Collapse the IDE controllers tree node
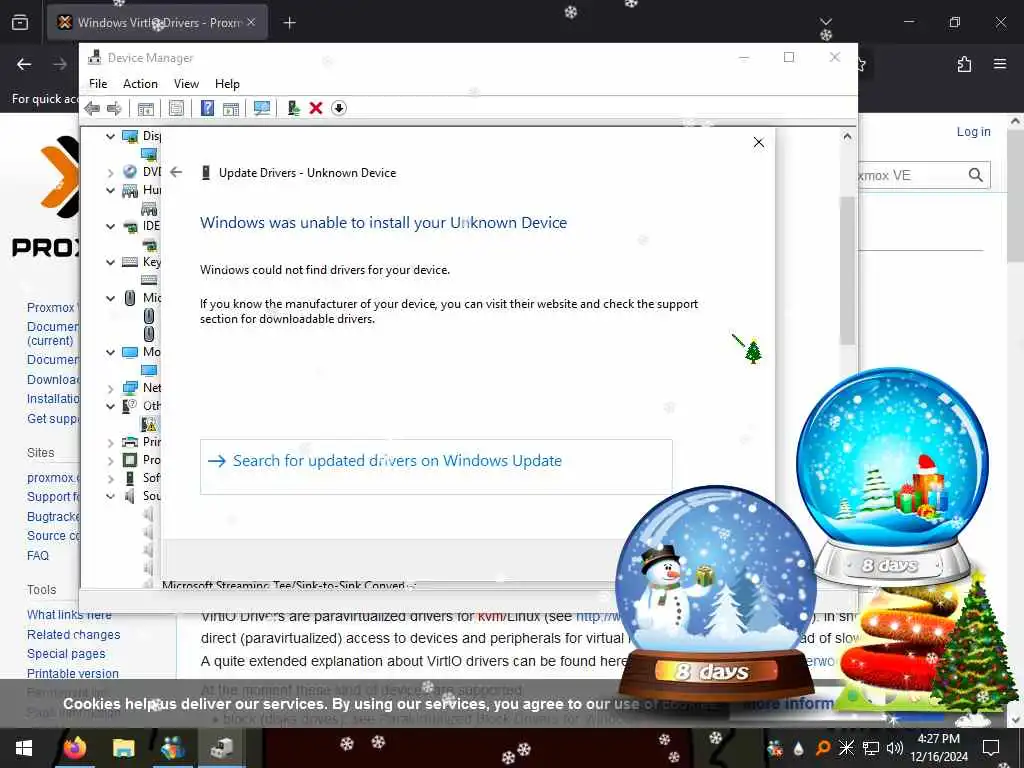The height and width of the screenshot is (768, 1024). (110, 226)
